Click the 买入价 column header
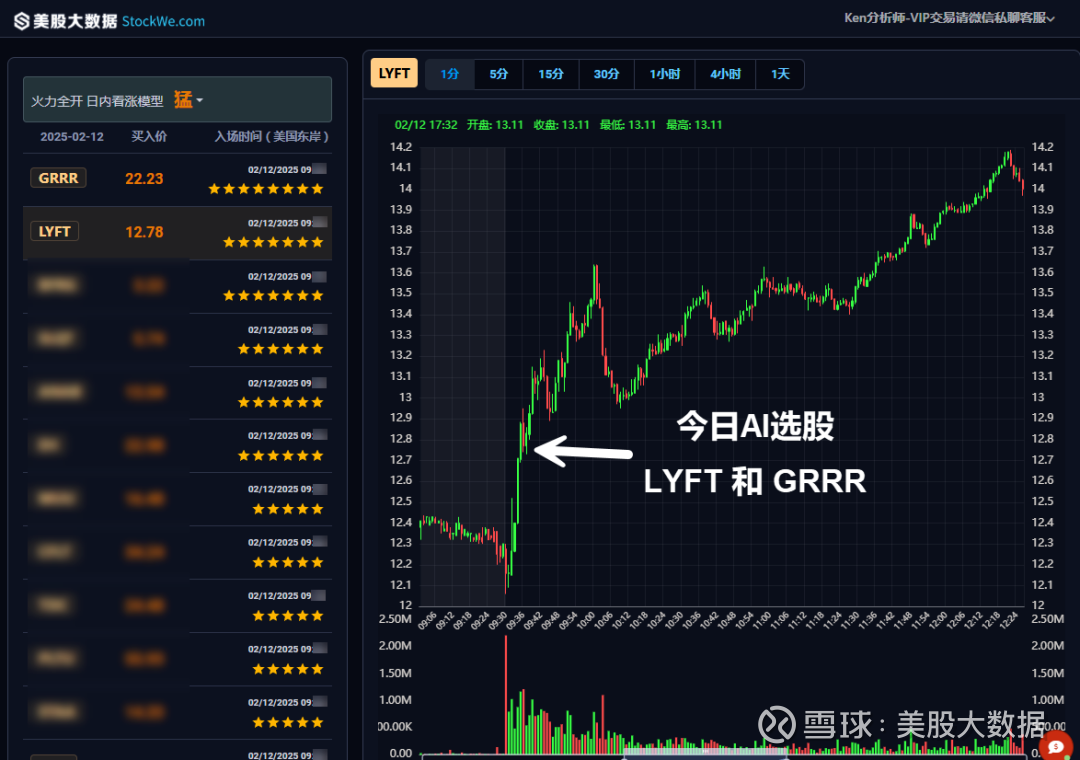The image size is (1080, 760). (149, 136)
